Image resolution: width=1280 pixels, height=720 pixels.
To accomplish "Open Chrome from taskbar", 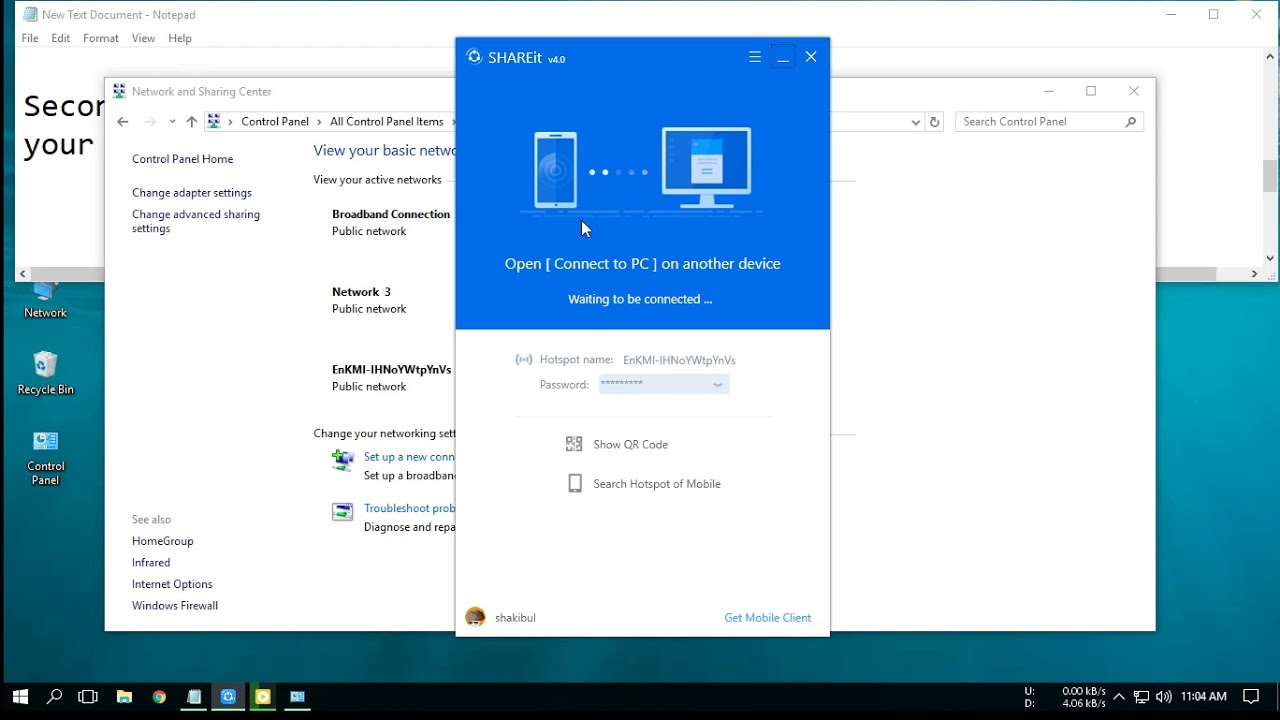I will coord(159,697).
